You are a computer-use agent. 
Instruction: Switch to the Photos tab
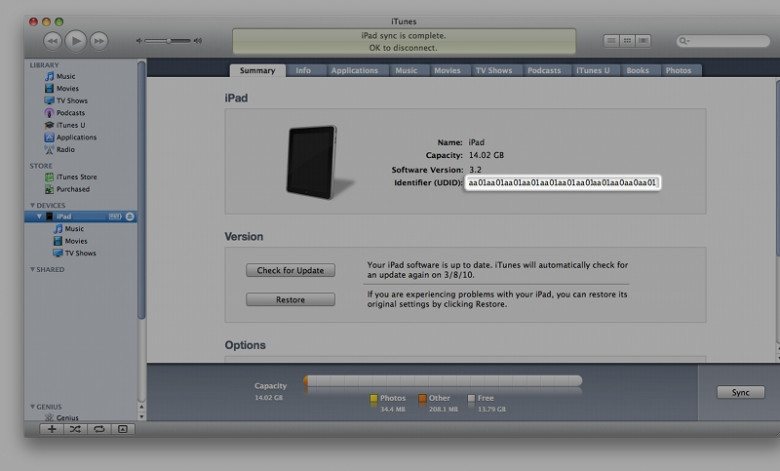click(x=679, y=71)
